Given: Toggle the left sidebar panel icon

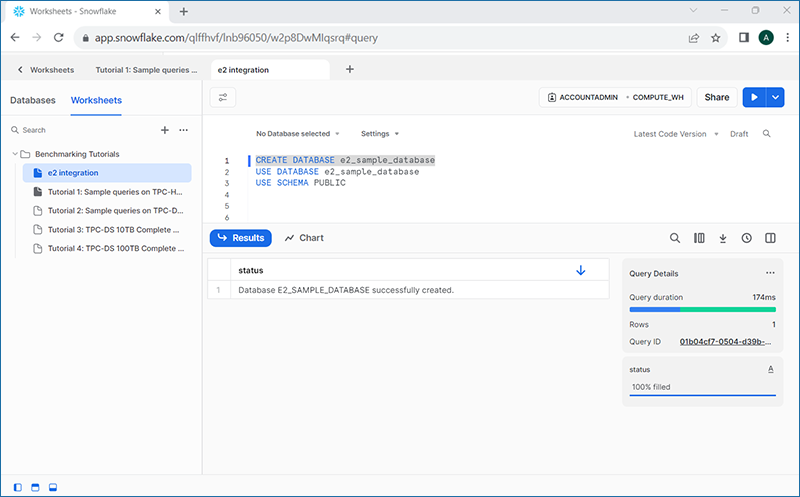Looking at the screenshot, I should pyautogui.click(x=18, y=487).
